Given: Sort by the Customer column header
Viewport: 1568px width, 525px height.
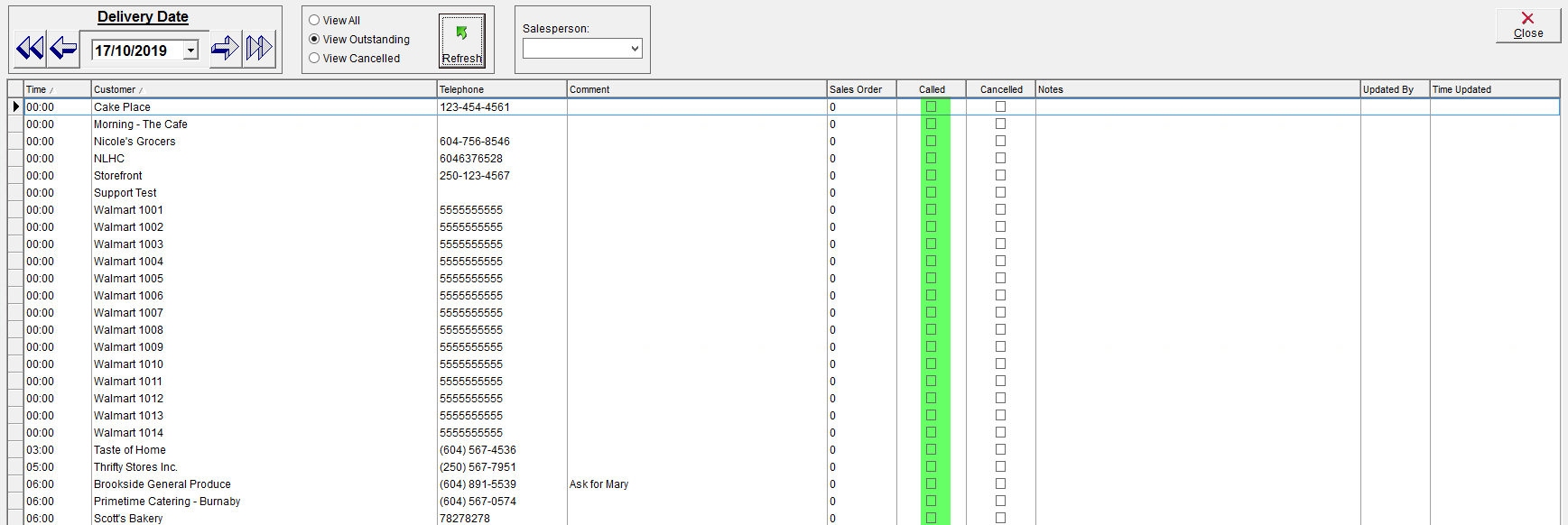Looking at the screenshot, I should (x=264, y=89).
